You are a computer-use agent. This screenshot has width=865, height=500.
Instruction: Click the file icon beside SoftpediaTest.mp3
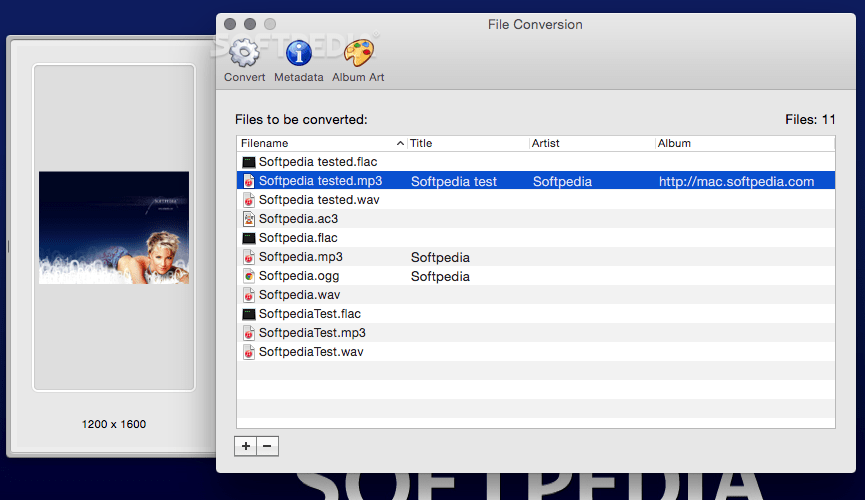(x=249, y=333)
